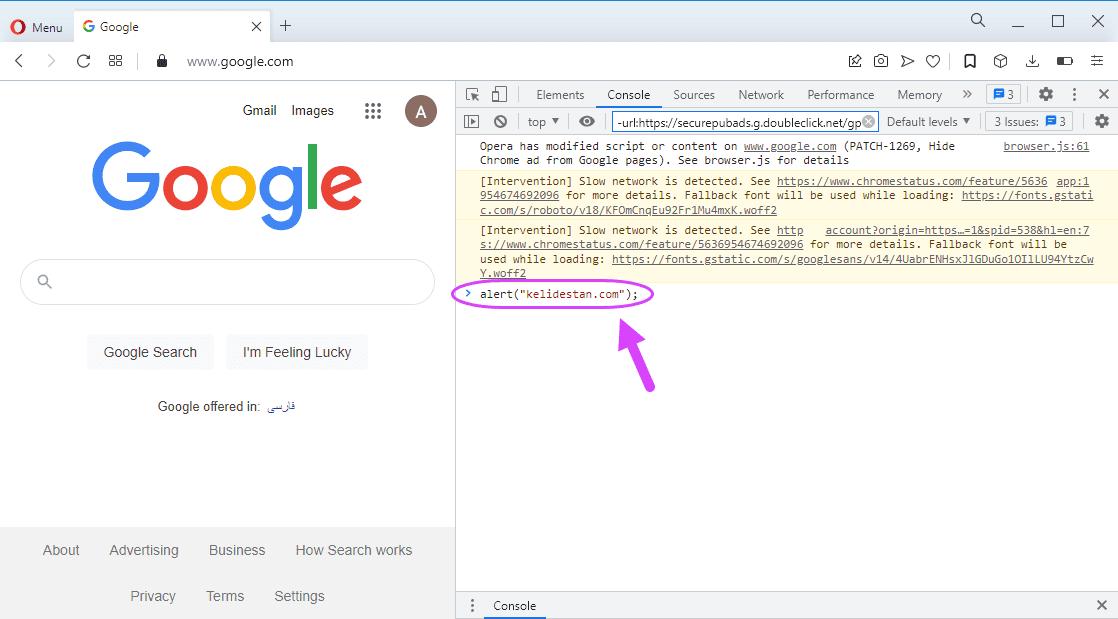
Task: Reload the current page
Action: click(83, 61)
